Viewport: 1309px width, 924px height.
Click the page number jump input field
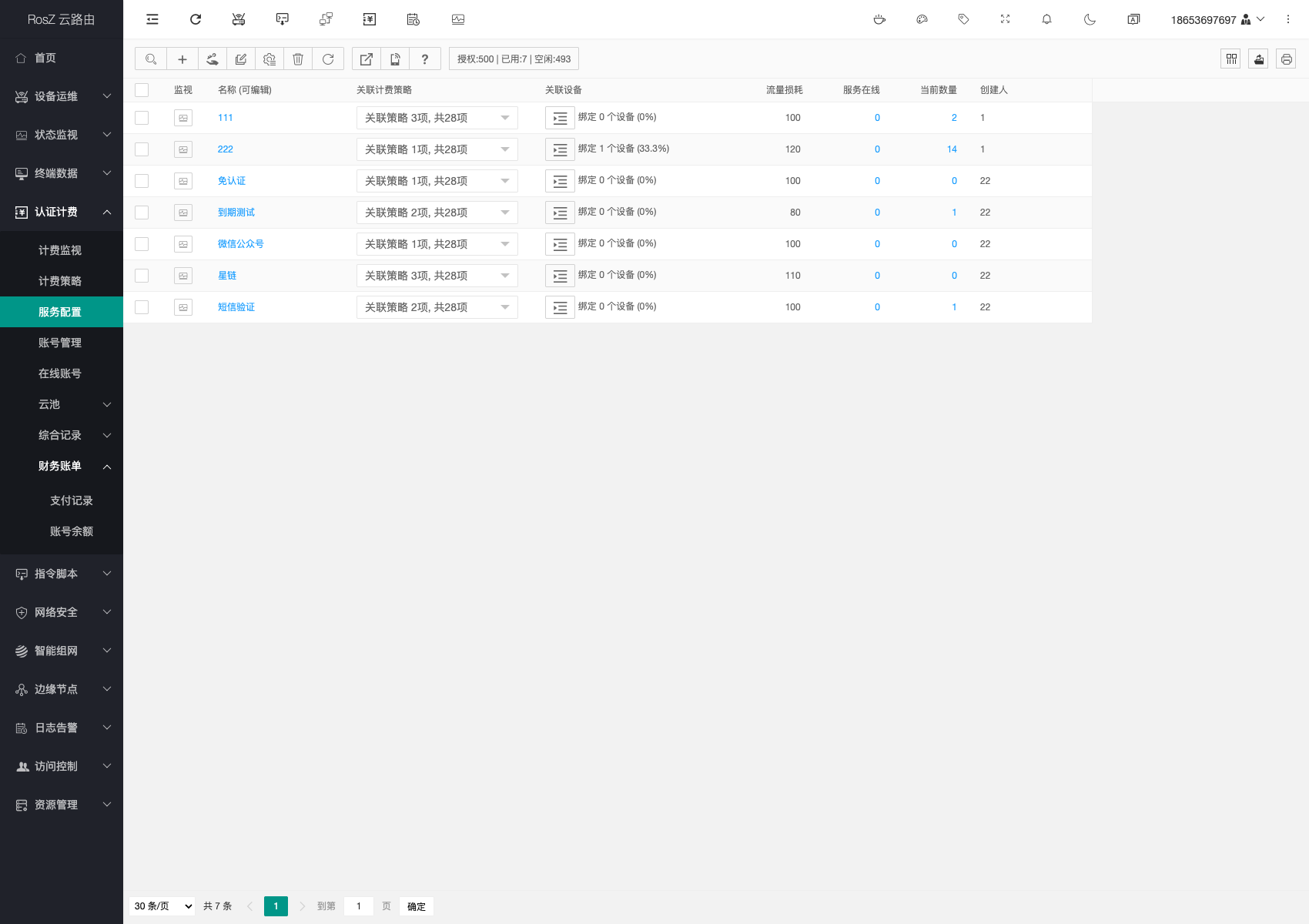click(359, 906)
